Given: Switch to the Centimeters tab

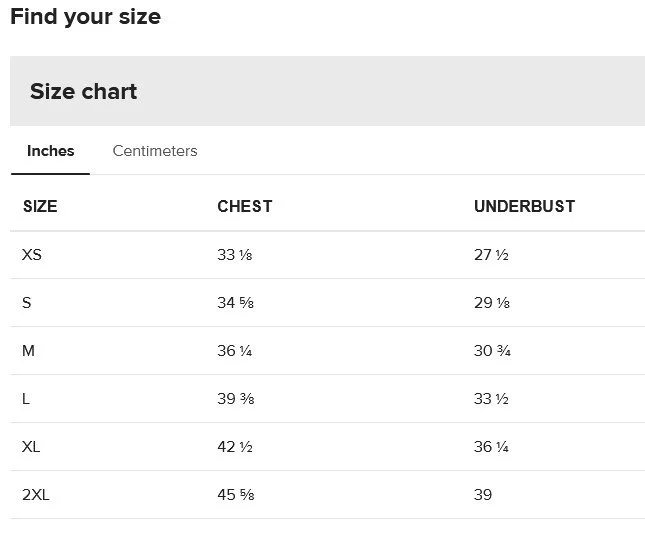Looking at the screenshot, I should (x=155, y=151).
